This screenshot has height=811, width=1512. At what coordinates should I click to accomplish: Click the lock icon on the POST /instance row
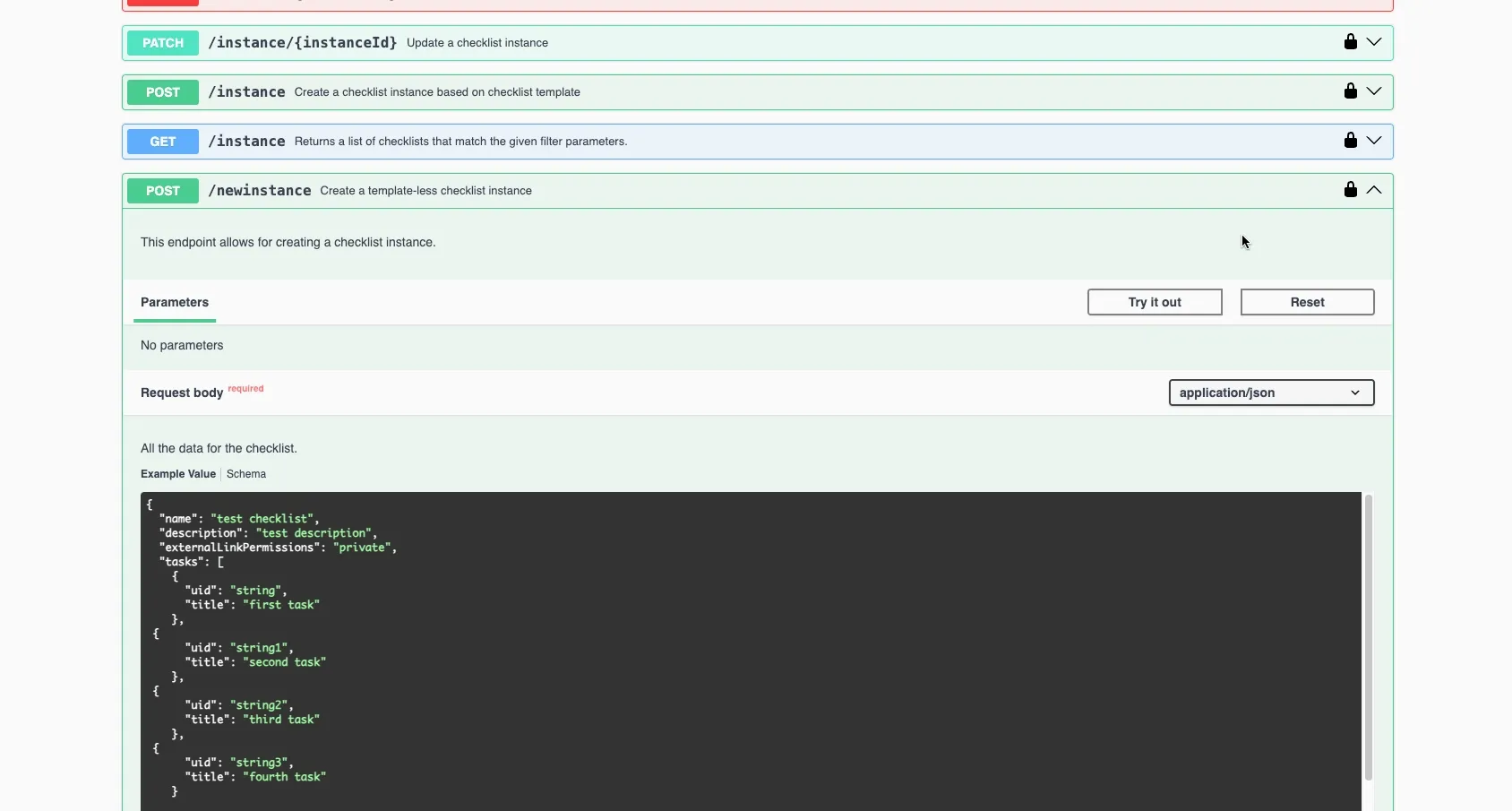pos(1350,91)
